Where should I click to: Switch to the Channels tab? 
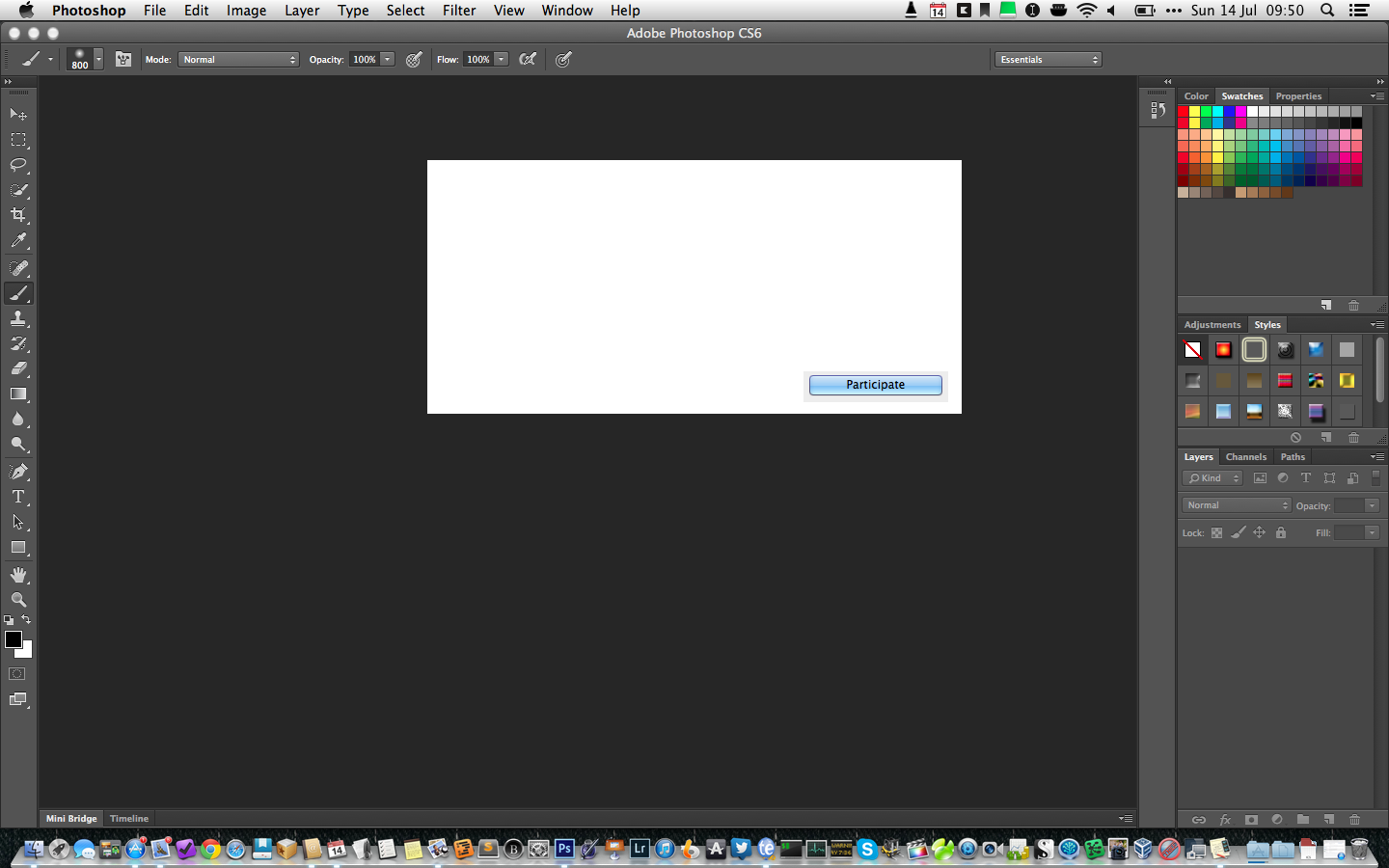point(1245,457)
